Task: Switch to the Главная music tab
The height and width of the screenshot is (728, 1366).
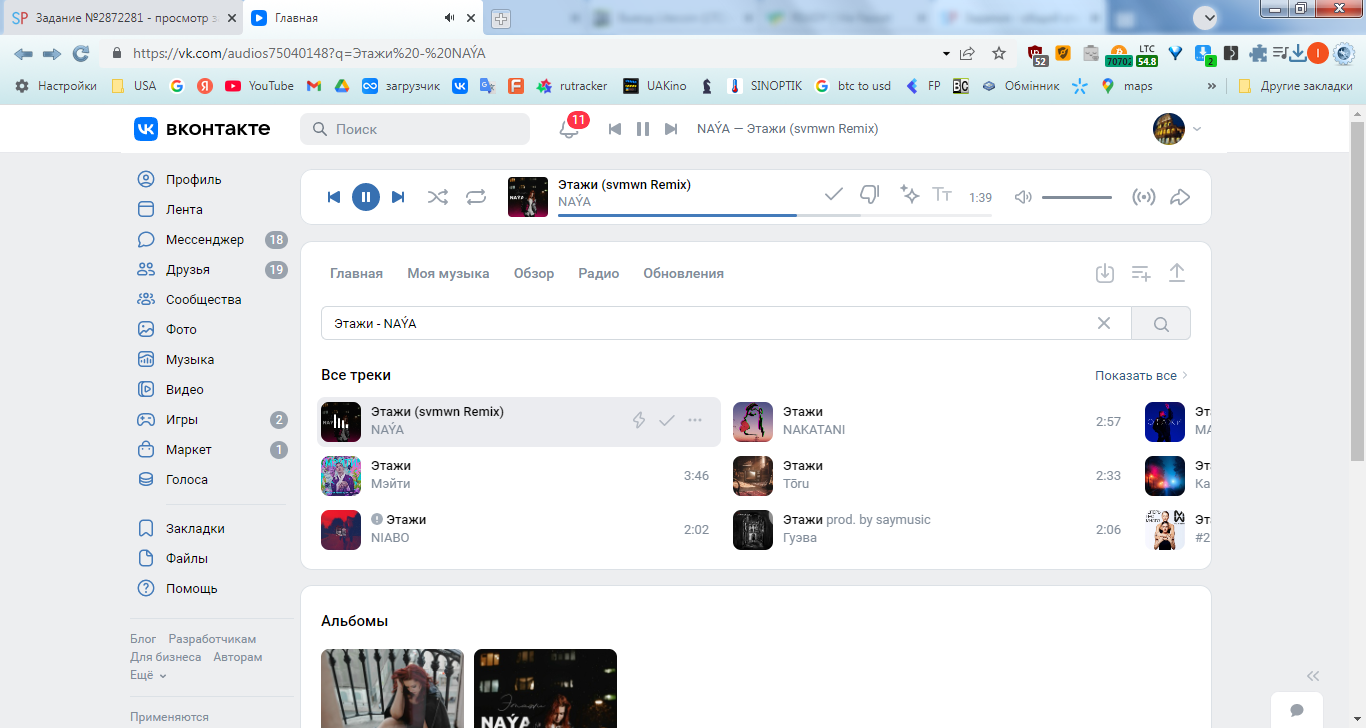Action: pyautogui.click(x=357, y=274)
